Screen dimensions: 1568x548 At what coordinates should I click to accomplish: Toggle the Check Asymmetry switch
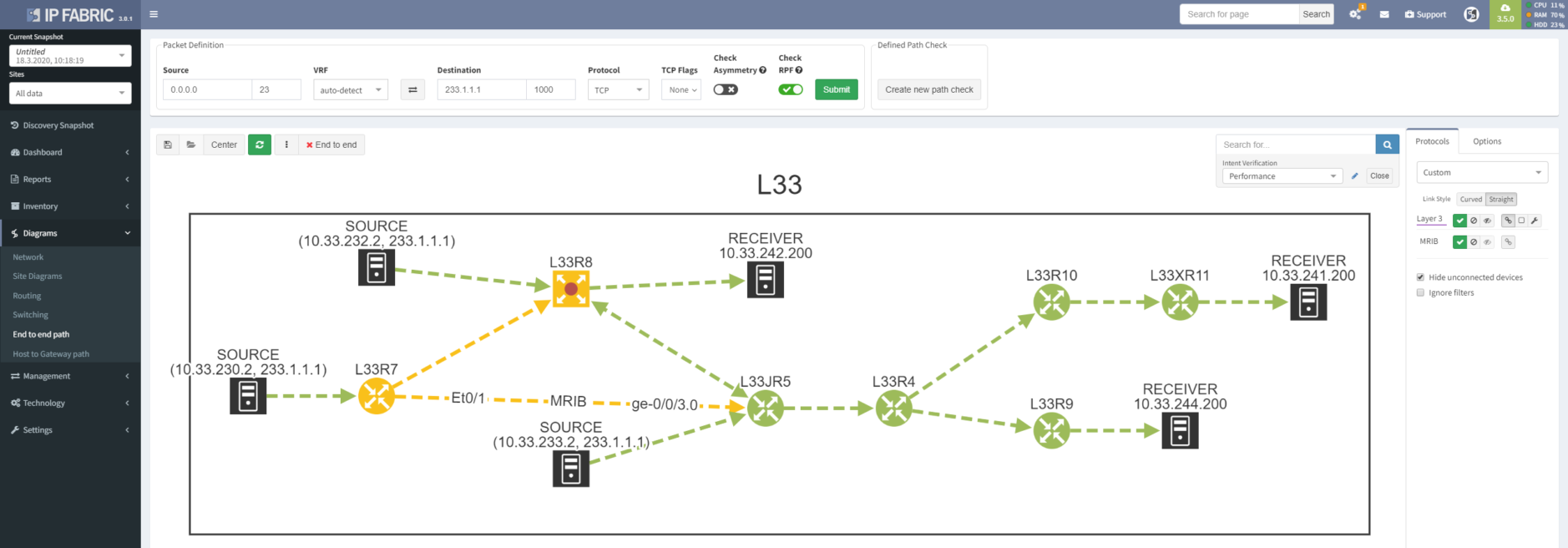click(726, 89)
